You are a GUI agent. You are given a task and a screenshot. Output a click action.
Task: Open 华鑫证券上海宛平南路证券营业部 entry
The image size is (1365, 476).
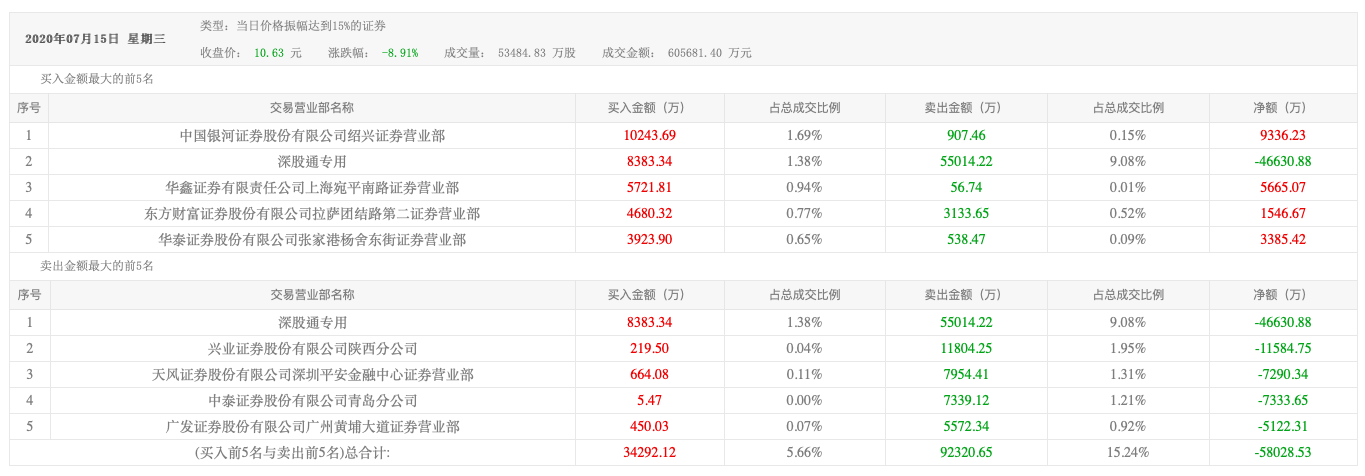tap(312, 187)
